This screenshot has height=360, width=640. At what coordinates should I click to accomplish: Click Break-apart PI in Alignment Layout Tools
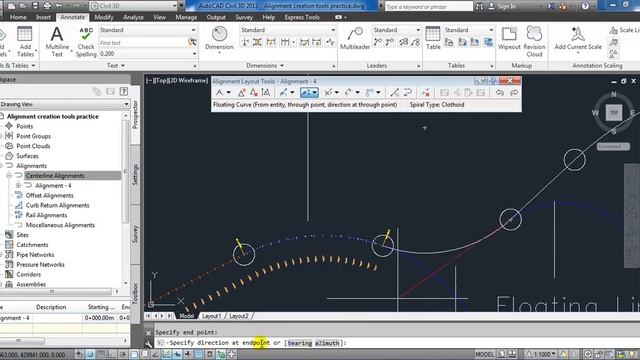click(266, 93)
